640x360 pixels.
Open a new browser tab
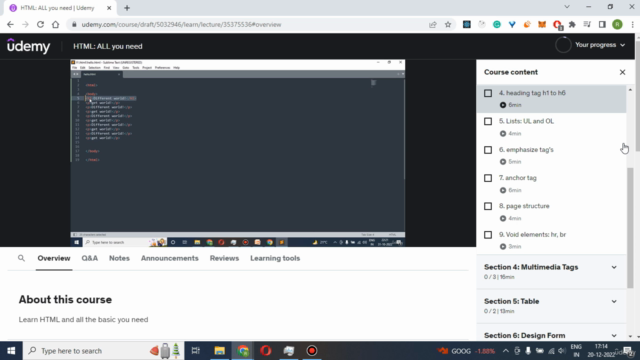coord(127,8)
